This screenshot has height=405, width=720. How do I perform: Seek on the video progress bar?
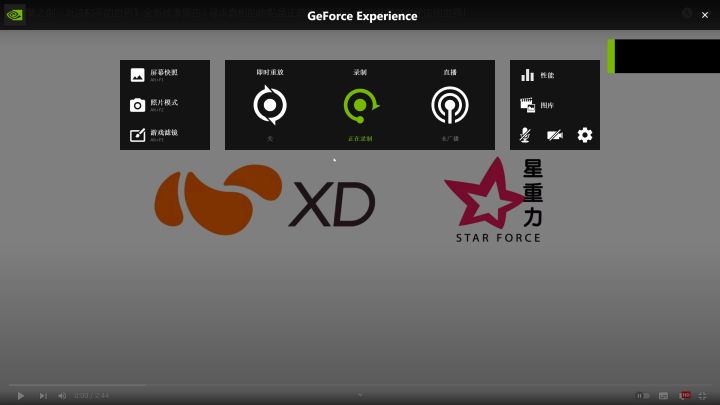point(360,385)
